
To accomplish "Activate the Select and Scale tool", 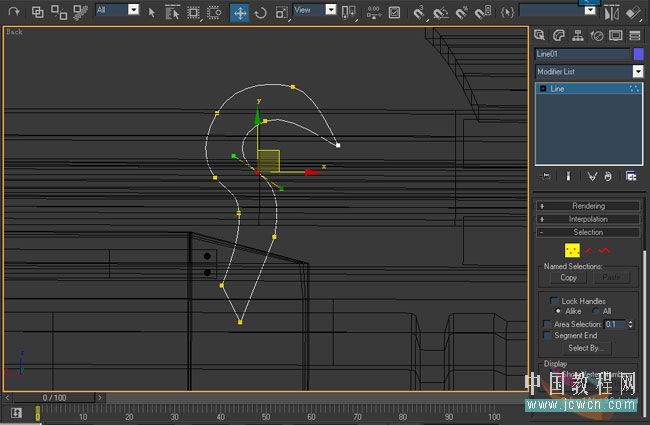I will pos(282,13).
